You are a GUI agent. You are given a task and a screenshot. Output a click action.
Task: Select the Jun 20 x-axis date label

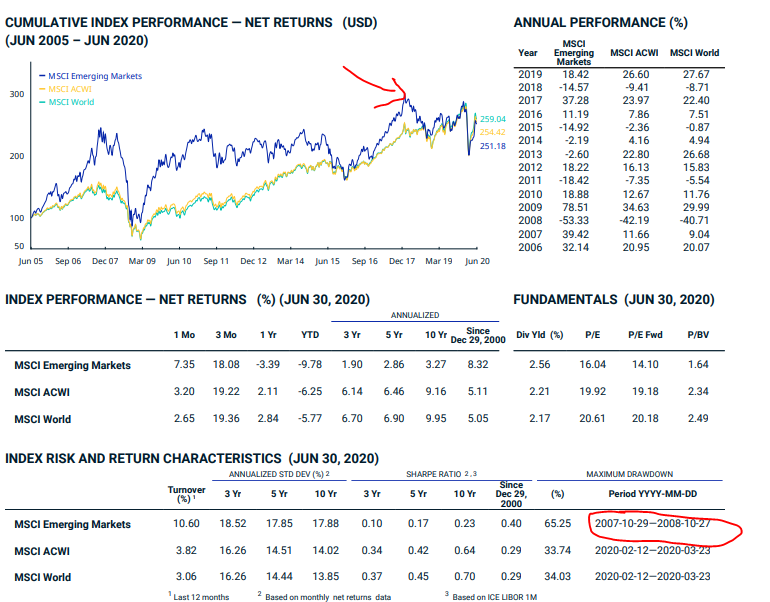(x=477, y=260)
